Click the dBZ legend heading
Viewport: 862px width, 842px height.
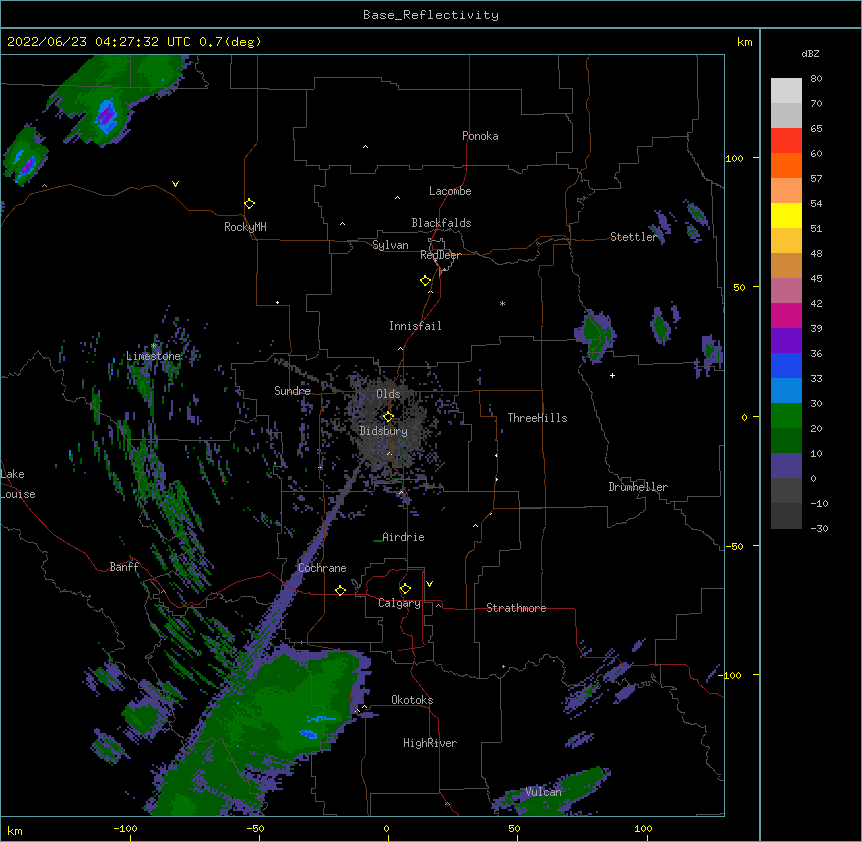pyautogui.click(x=810, y=53)
